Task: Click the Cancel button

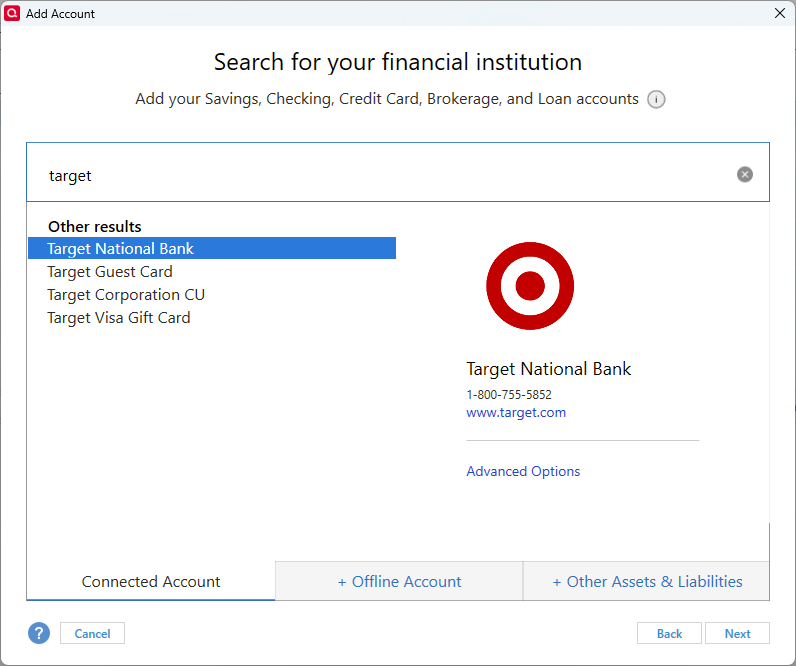Action: [x=92, y=634]
